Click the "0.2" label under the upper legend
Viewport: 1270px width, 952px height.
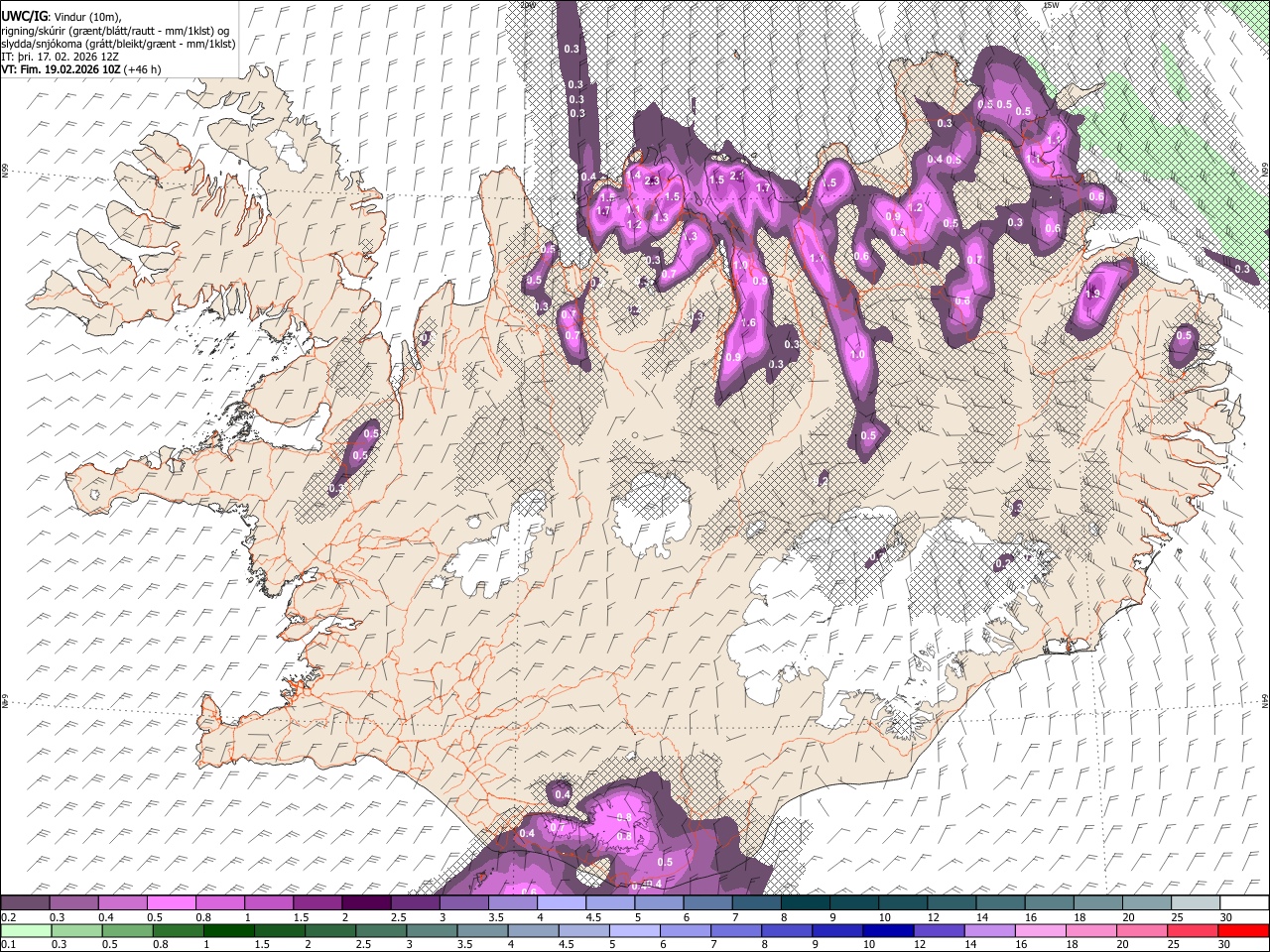9,917
